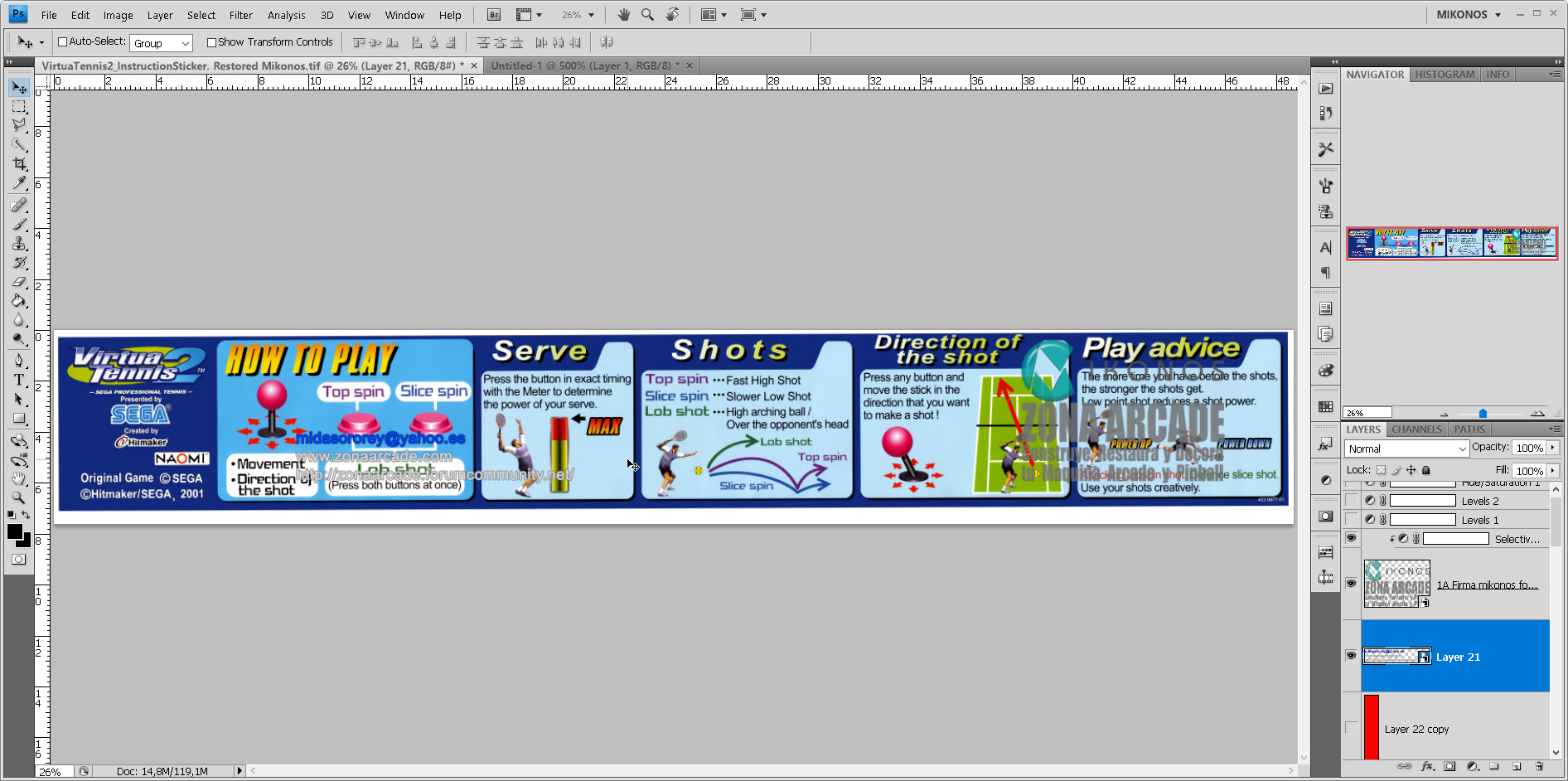Image resolution: width=1568 pixels, height=781 pixels.
Task: Open Bridge via the Launch Bridge icon
Action: [493, 14]
